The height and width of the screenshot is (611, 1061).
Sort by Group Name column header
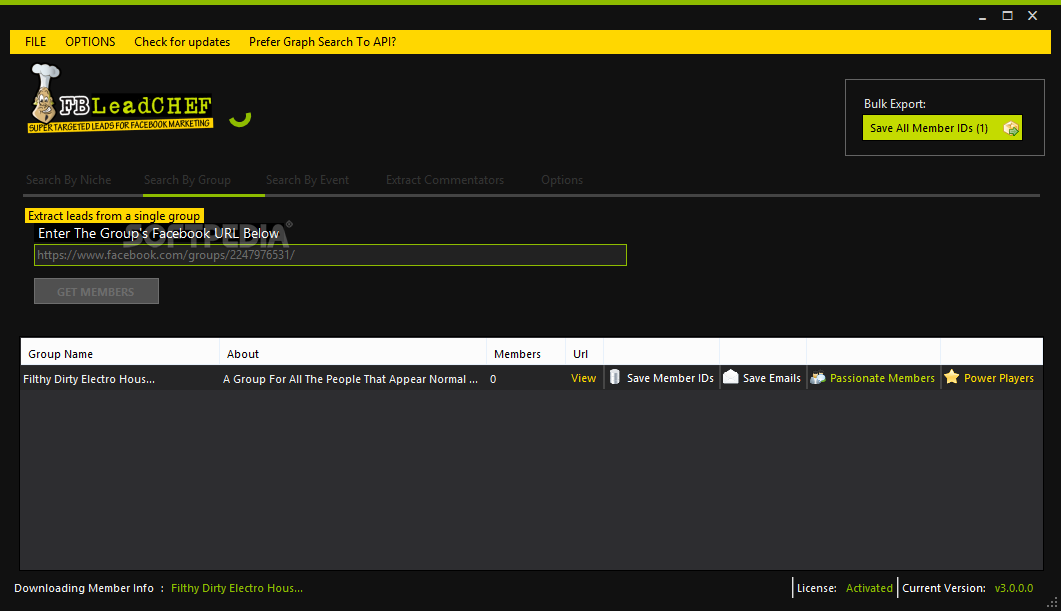coord(120,354)
